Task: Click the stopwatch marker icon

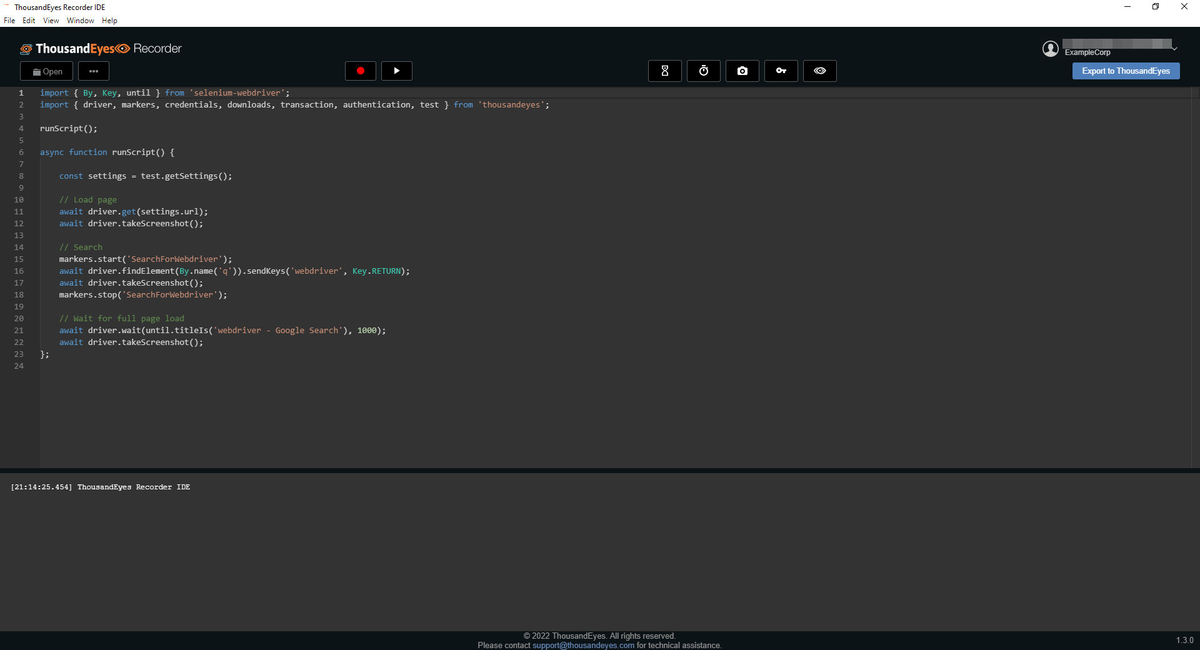Action: tap(704, 71)
